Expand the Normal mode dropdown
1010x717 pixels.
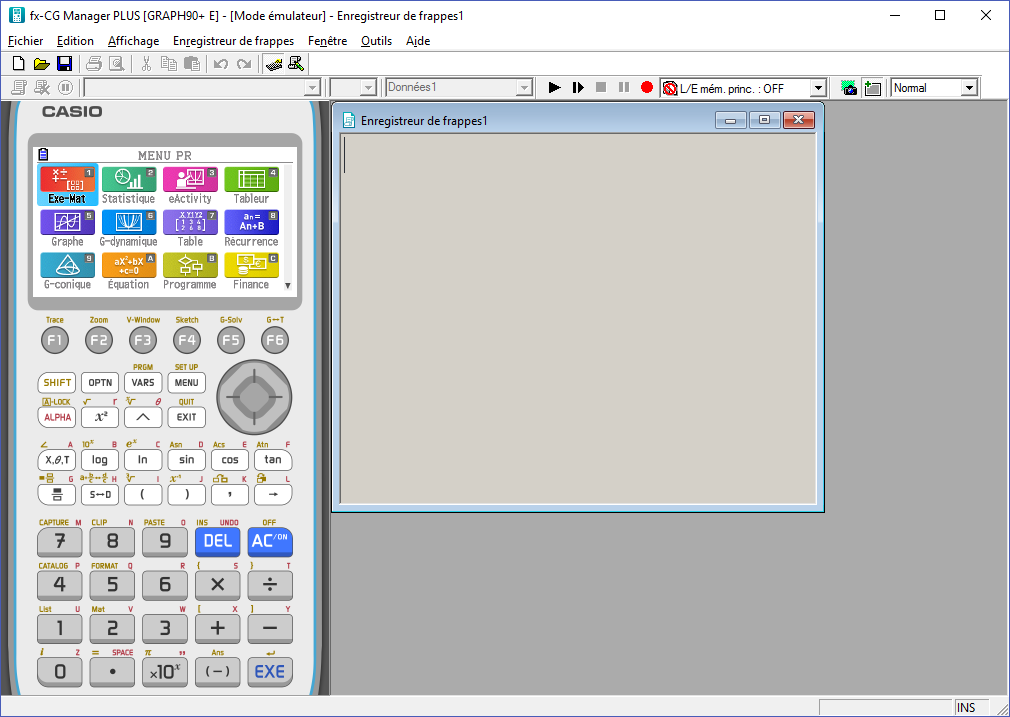pyautogui.click(x=969, y=88)
